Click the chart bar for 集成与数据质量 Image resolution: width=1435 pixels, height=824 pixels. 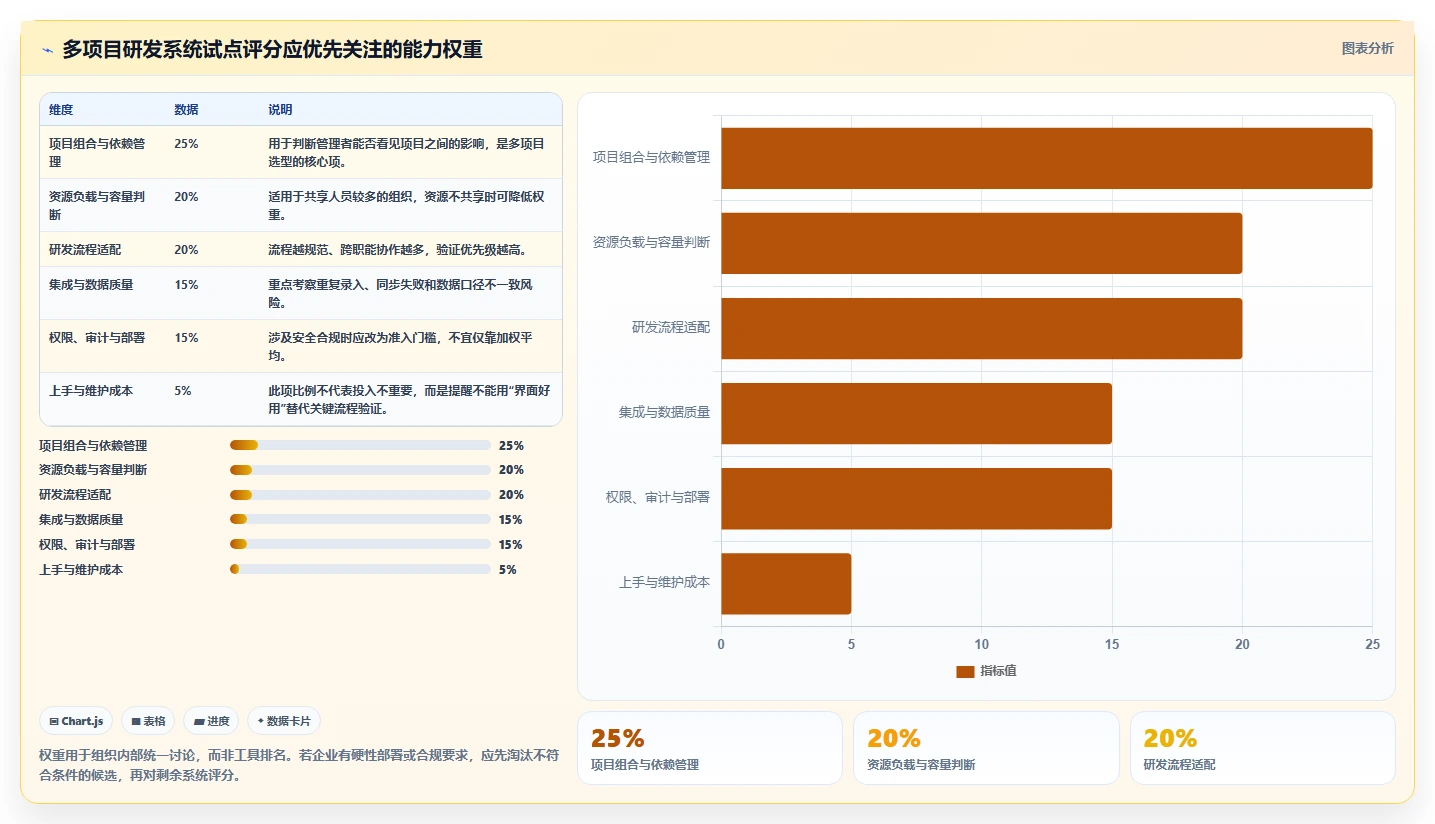[916, 413]
